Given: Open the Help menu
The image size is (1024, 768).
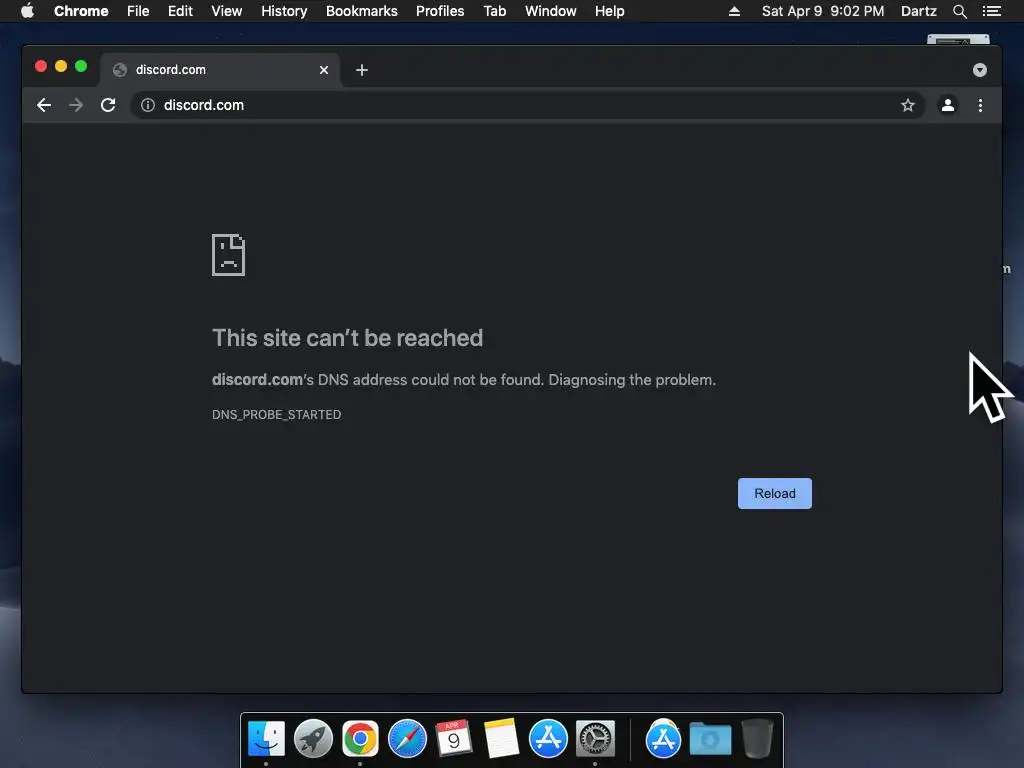Looking at the screenshot, I should click(x=609, y=11).
